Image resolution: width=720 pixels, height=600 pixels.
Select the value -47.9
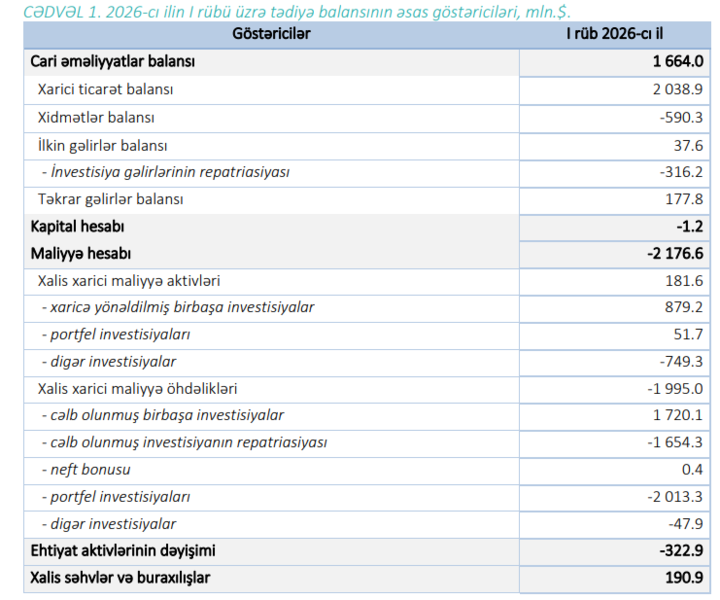pos(686,524)
